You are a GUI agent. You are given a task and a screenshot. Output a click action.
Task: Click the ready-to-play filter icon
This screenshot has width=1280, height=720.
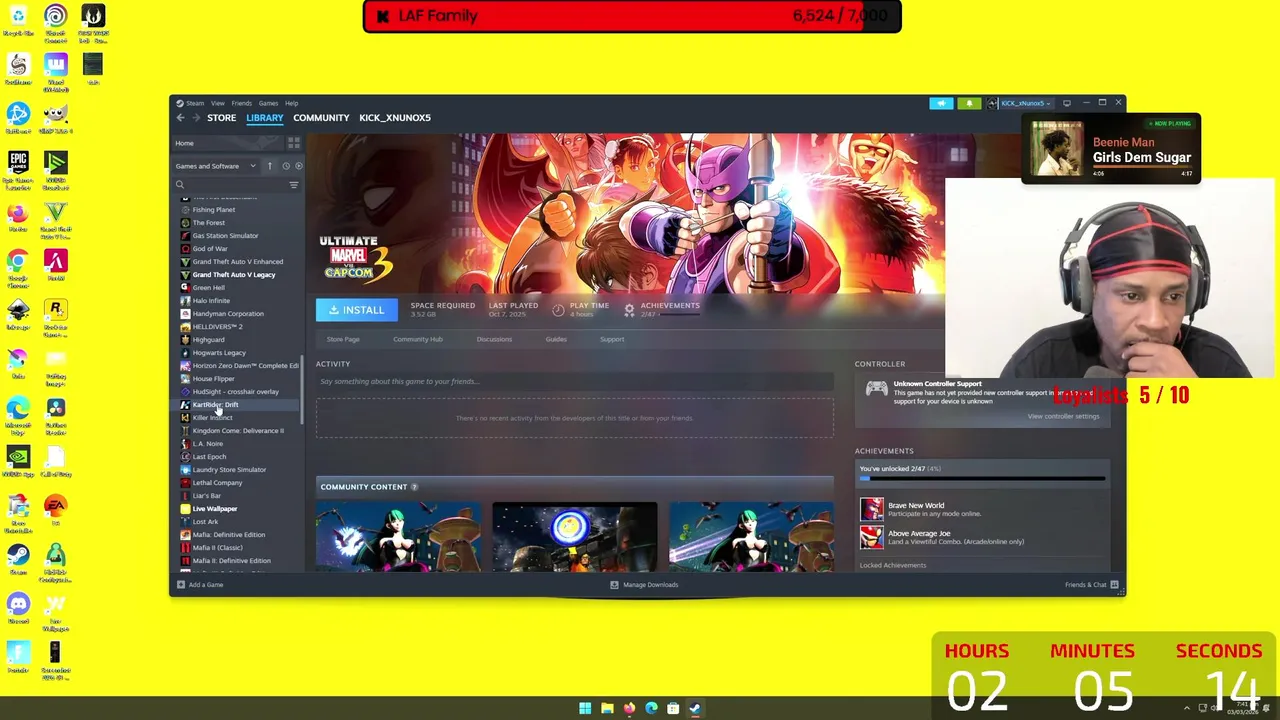298,166
